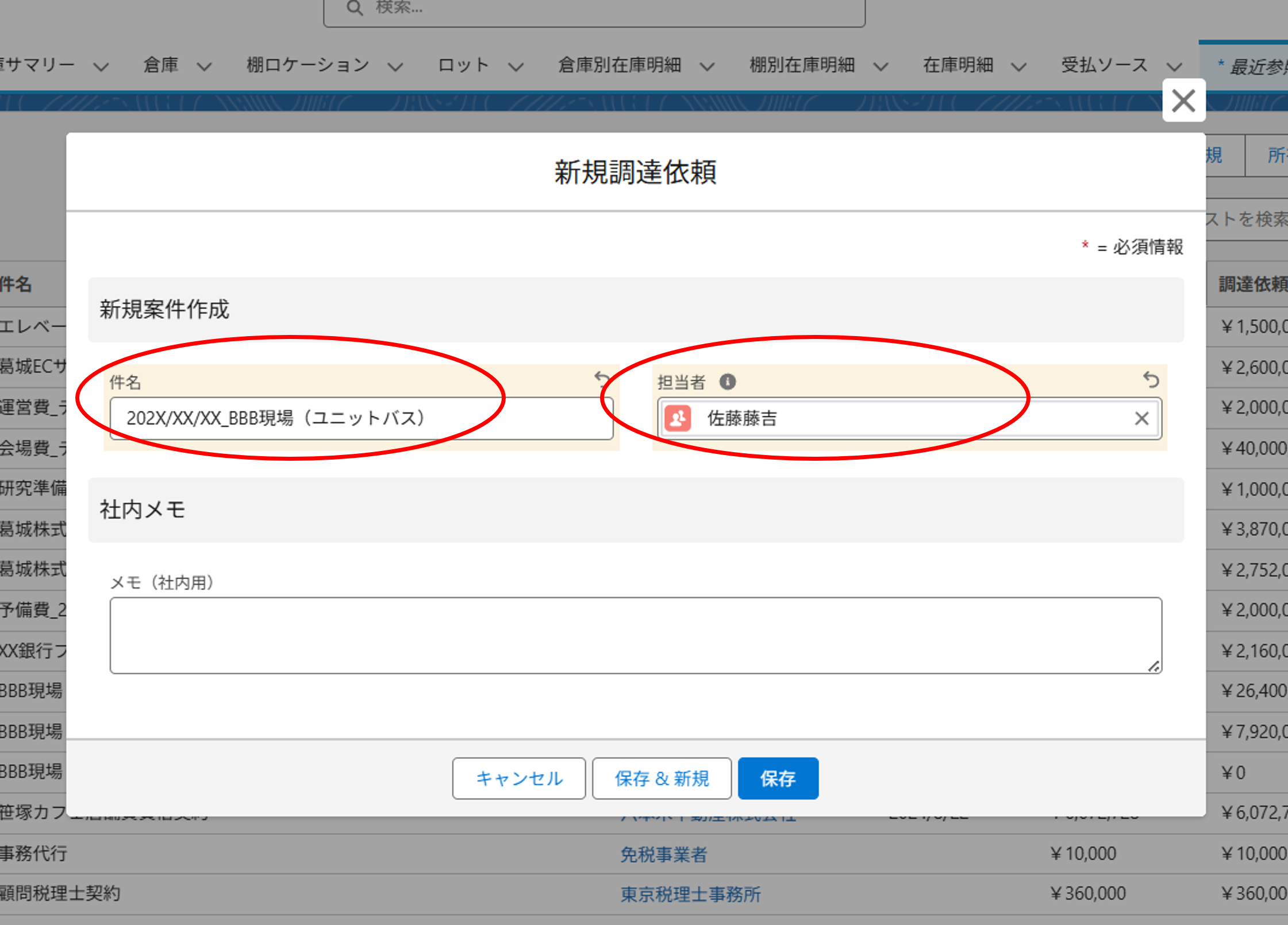The image size is (1288, 925).
Task: Expand the 倉庫別在庫明細 dropdown chevron
Action: click(x=707, y=67)
